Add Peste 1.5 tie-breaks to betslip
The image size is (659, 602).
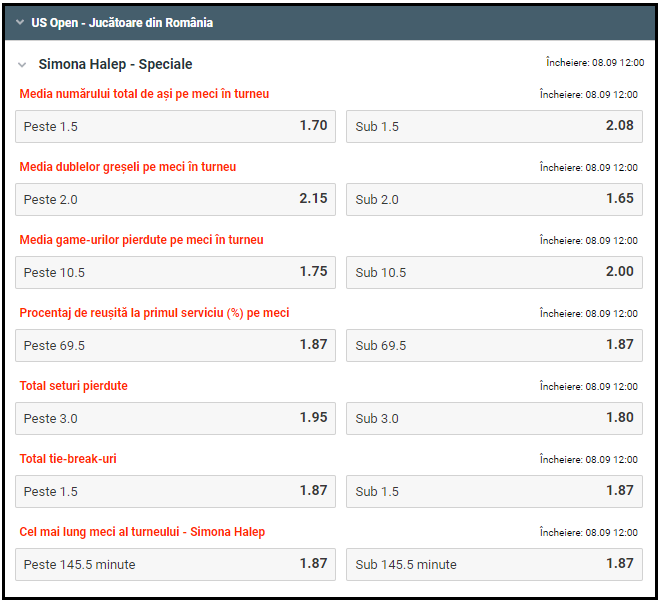coord(175,491)
